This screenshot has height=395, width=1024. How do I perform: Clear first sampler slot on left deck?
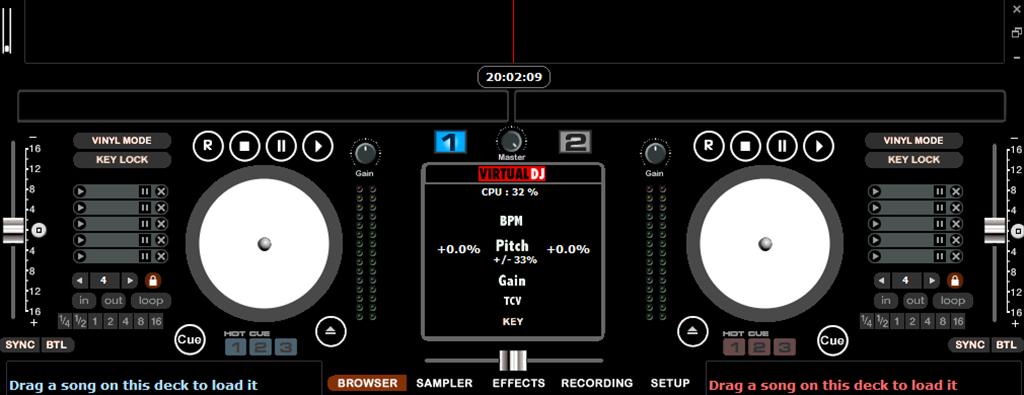[x=161, y=191]
